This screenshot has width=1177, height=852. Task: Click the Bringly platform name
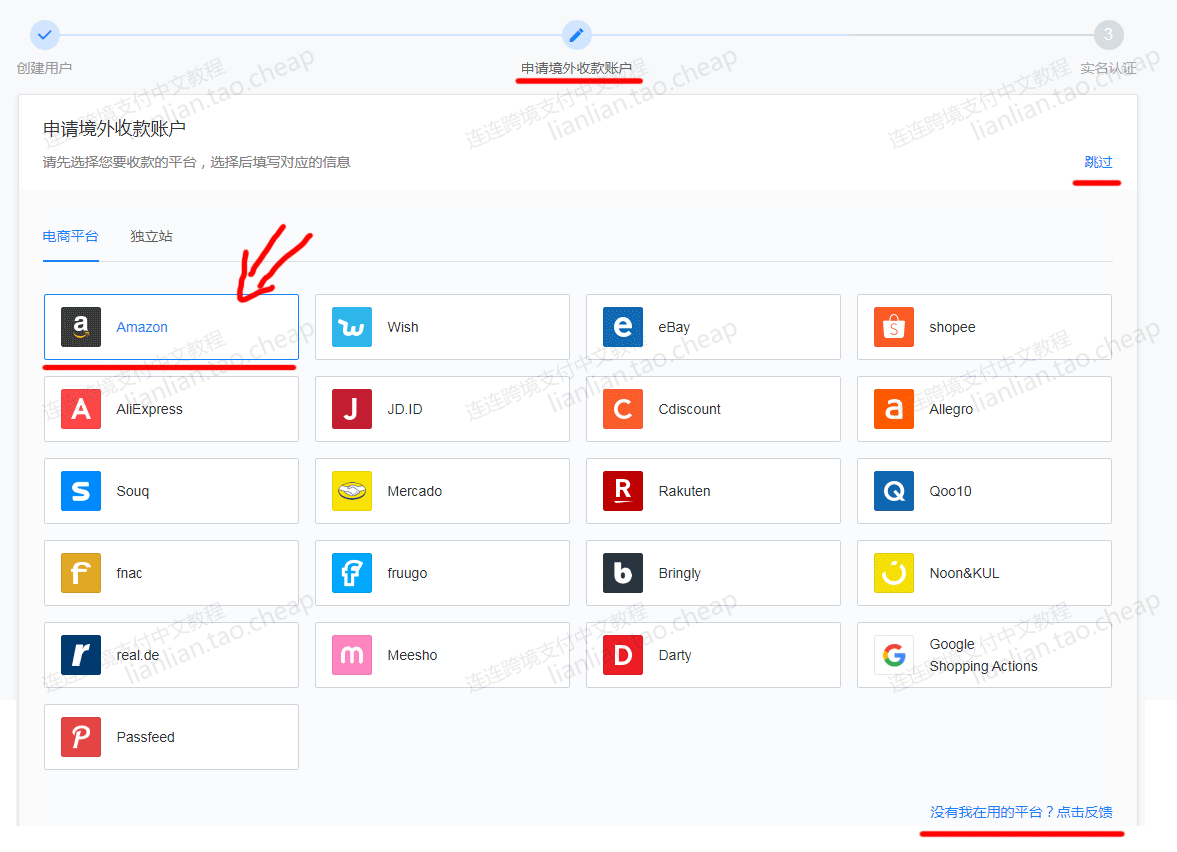(x=679, y=573)
